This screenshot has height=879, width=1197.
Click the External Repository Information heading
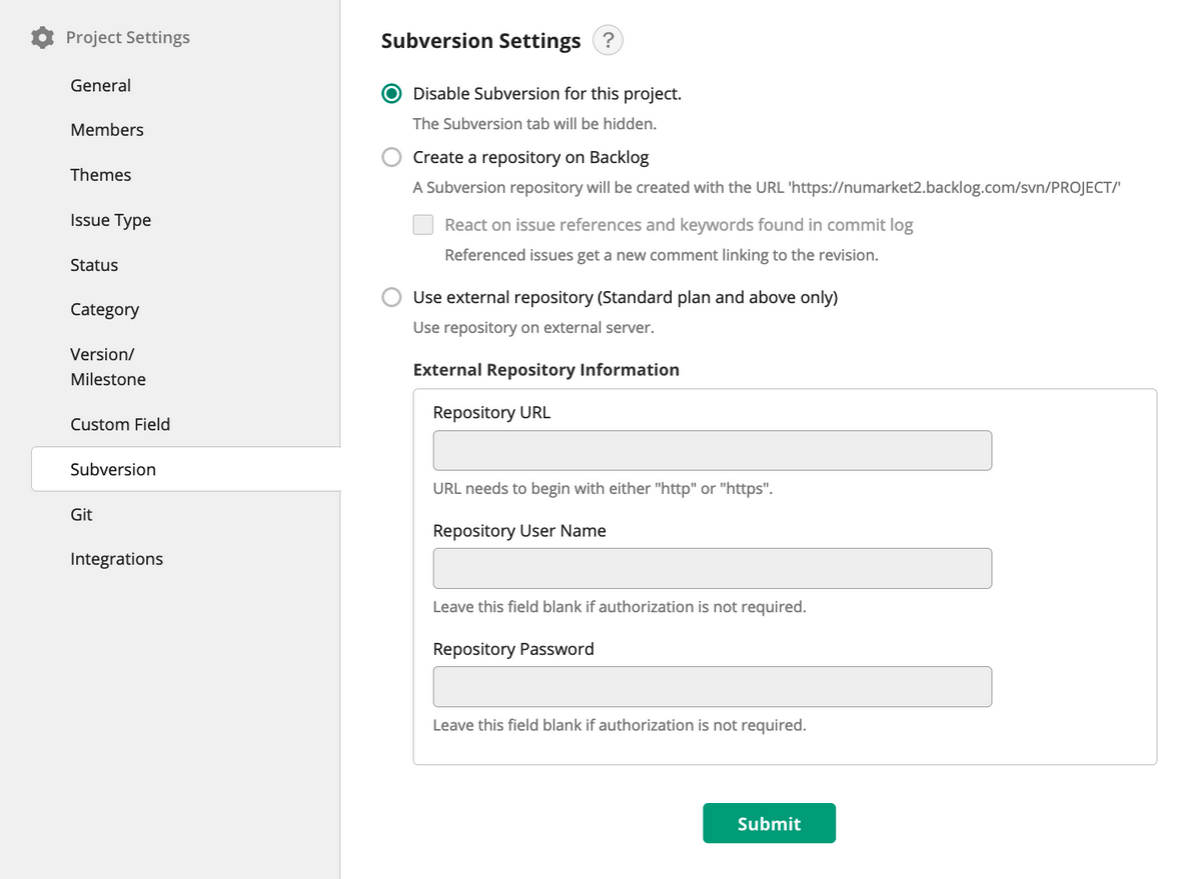[x=546, y=370]
